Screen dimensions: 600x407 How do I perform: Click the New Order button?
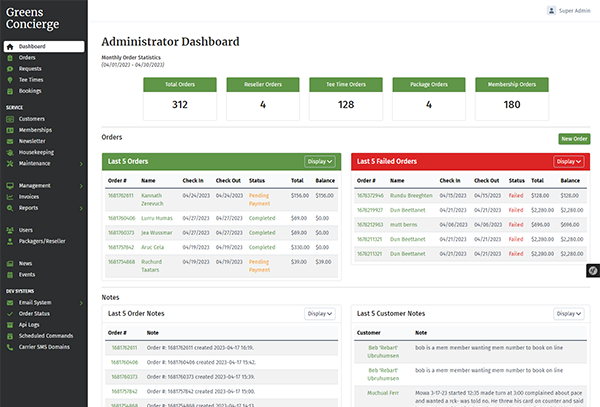(574, 139)
